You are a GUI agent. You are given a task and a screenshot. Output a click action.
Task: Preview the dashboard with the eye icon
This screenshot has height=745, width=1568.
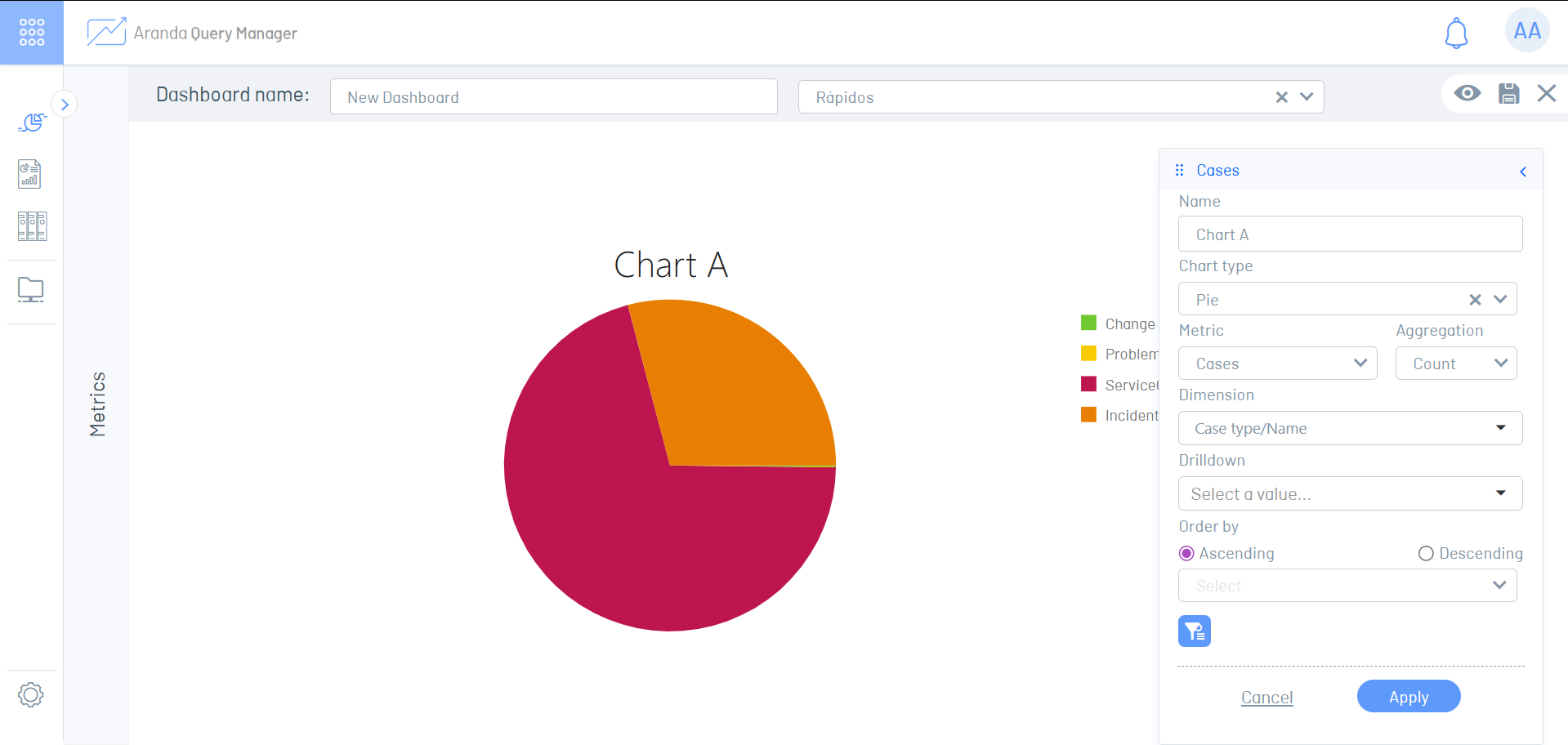pos(1467,93)
